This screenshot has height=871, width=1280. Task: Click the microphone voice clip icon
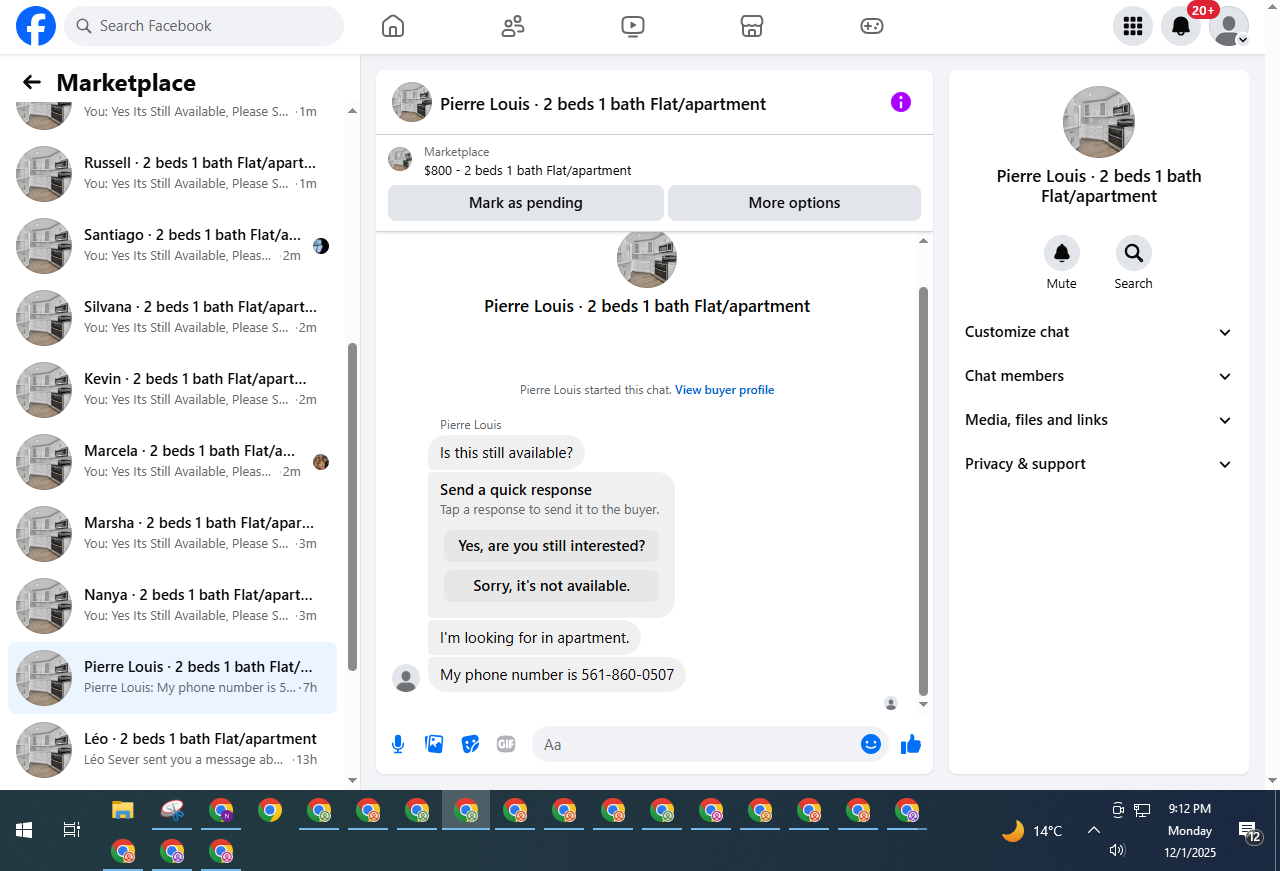click(x=398, y=744)
